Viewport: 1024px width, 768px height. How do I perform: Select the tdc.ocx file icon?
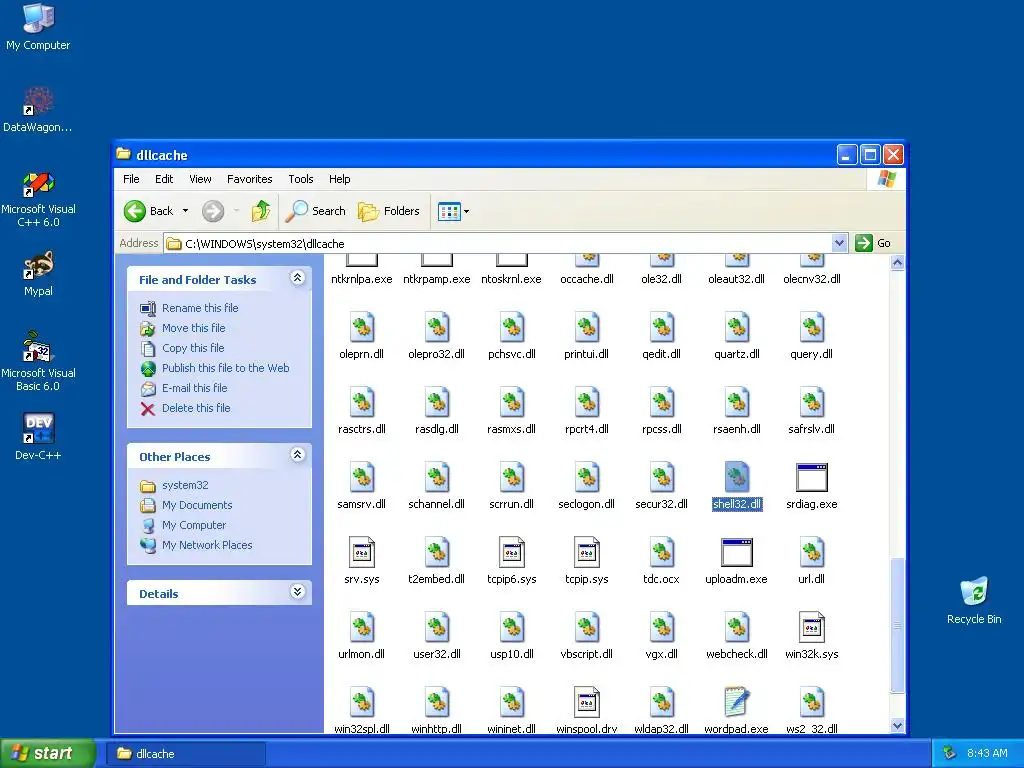662,552
